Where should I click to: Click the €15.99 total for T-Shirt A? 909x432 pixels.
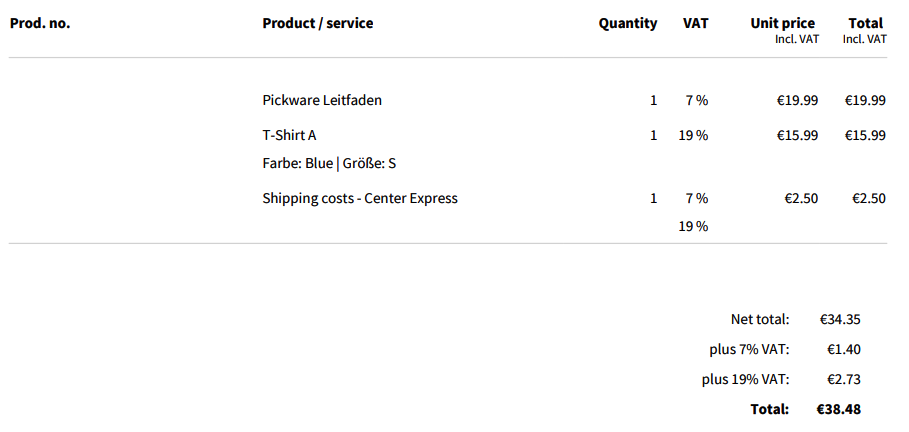pyautogui.click(x=865, y=135)
